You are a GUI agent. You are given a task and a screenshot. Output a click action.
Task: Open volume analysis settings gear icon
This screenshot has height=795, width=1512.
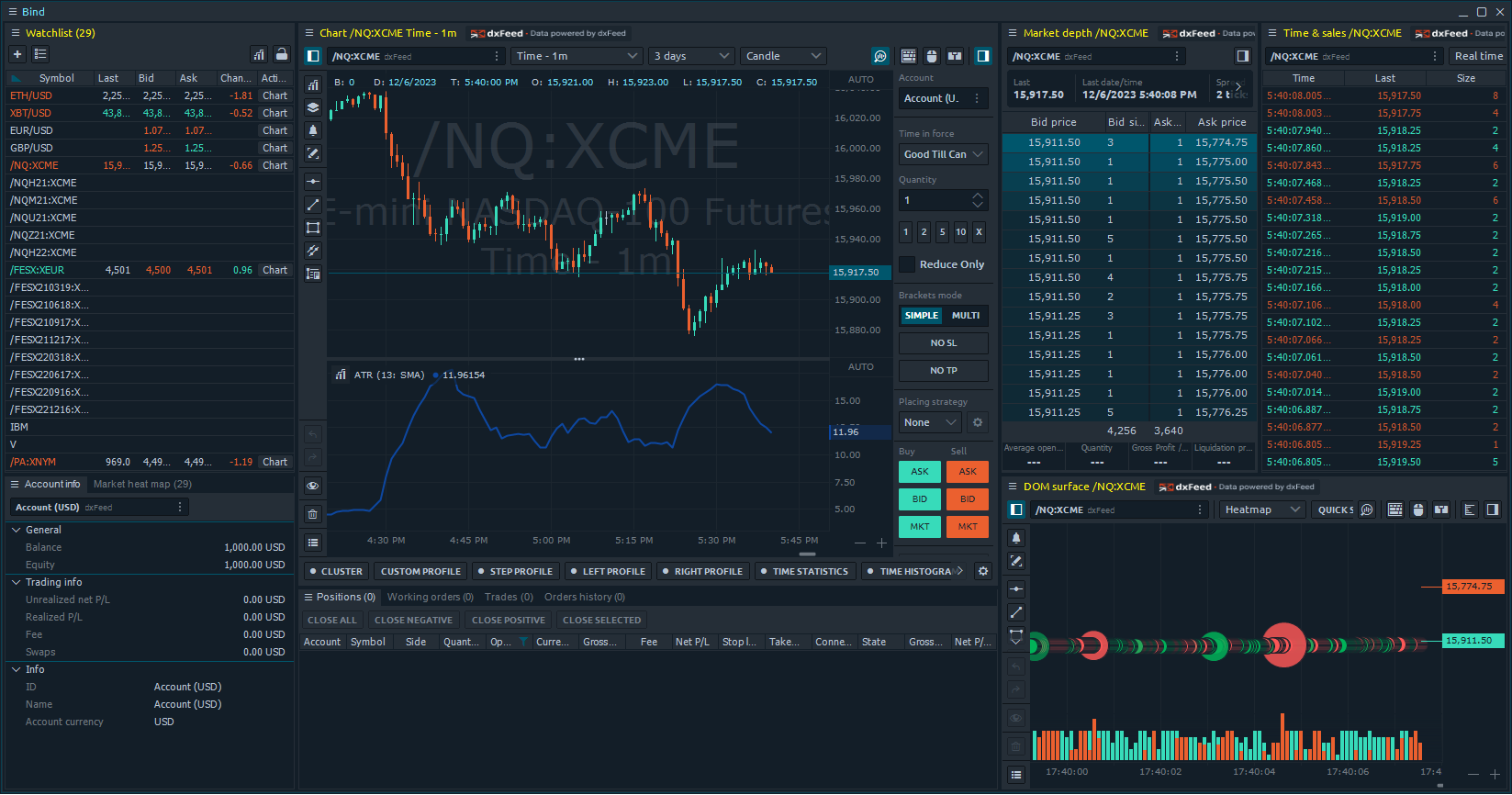pos(983,571)
